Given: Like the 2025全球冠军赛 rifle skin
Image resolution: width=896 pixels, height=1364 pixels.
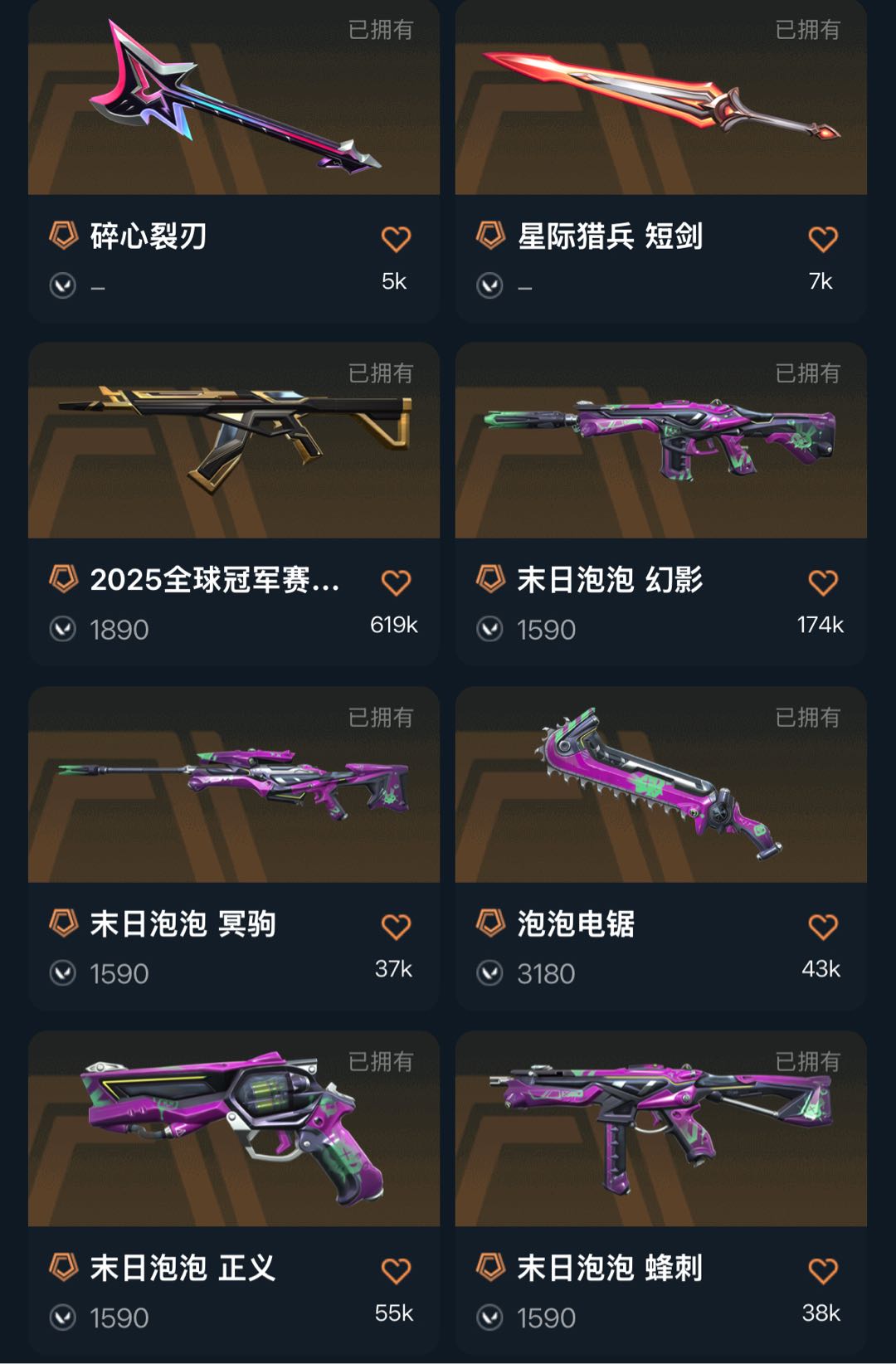Looking at the screenshot, I should pos(396,582).
